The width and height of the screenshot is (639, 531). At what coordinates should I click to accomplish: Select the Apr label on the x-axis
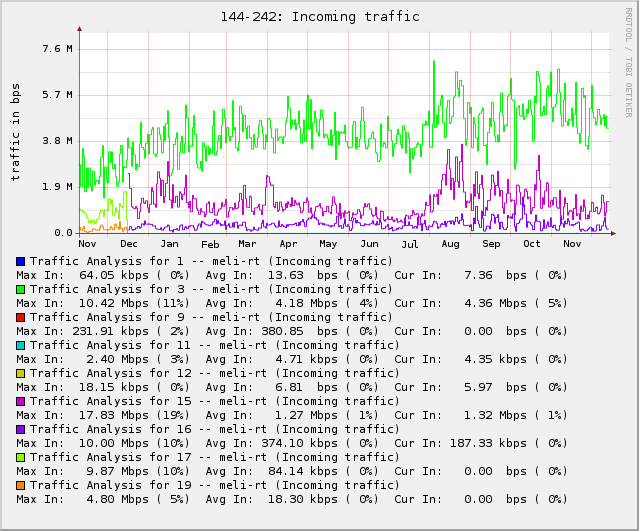pos(288,244)
